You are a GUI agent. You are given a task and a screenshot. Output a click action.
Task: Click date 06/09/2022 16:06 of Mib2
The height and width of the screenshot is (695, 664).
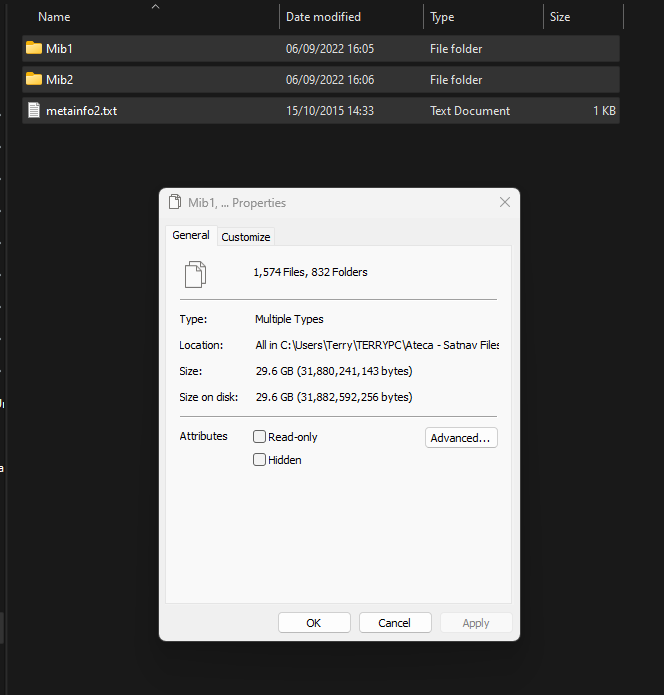pos(330,79)
